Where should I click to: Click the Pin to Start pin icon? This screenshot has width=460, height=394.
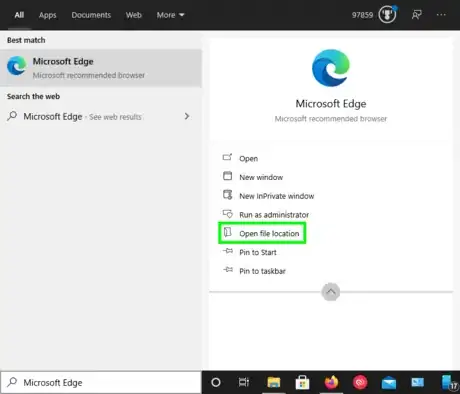[x=228, y=251]
